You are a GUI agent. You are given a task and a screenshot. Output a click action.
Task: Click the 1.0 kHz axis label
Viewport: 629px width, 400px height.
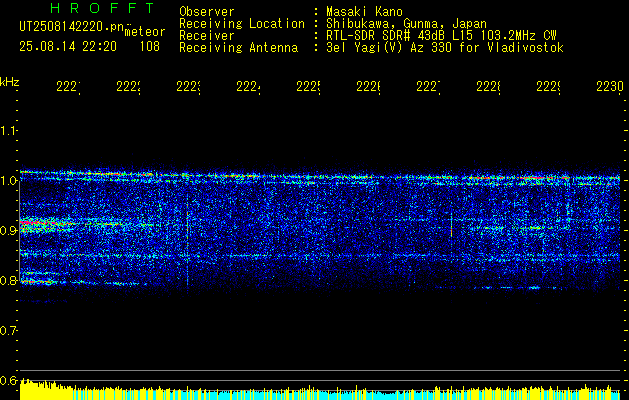point(8,181)
